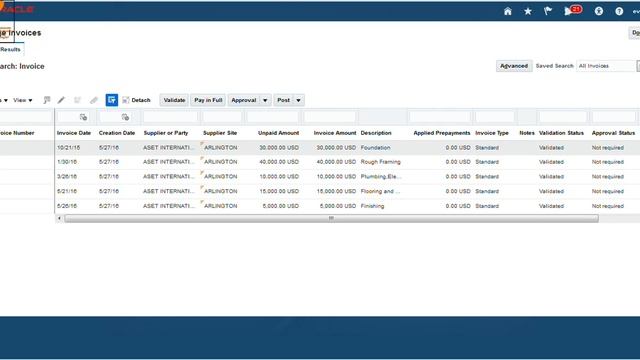Screen dimensions: 640x360
Task: Click the Query By Example filter icon
Action: click(111, 100)
